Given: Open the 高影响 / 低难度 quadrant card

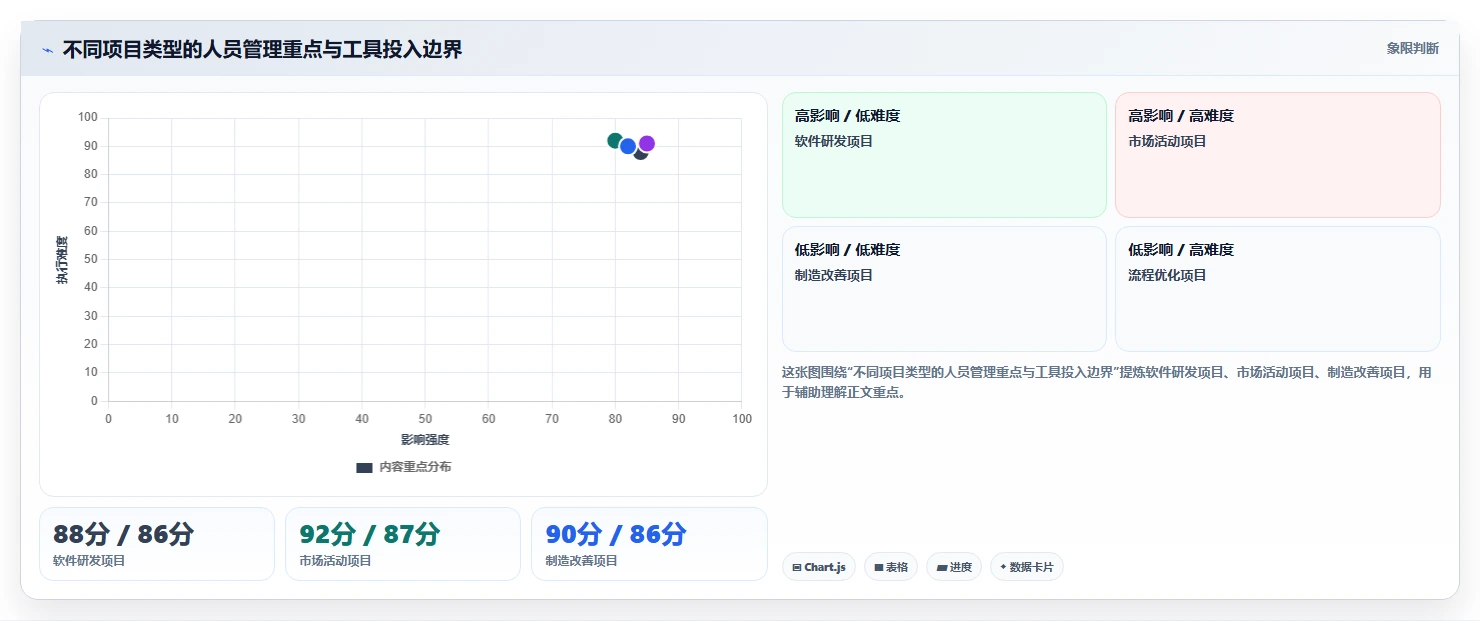Looking at the screenshot, I should (944, 155).
